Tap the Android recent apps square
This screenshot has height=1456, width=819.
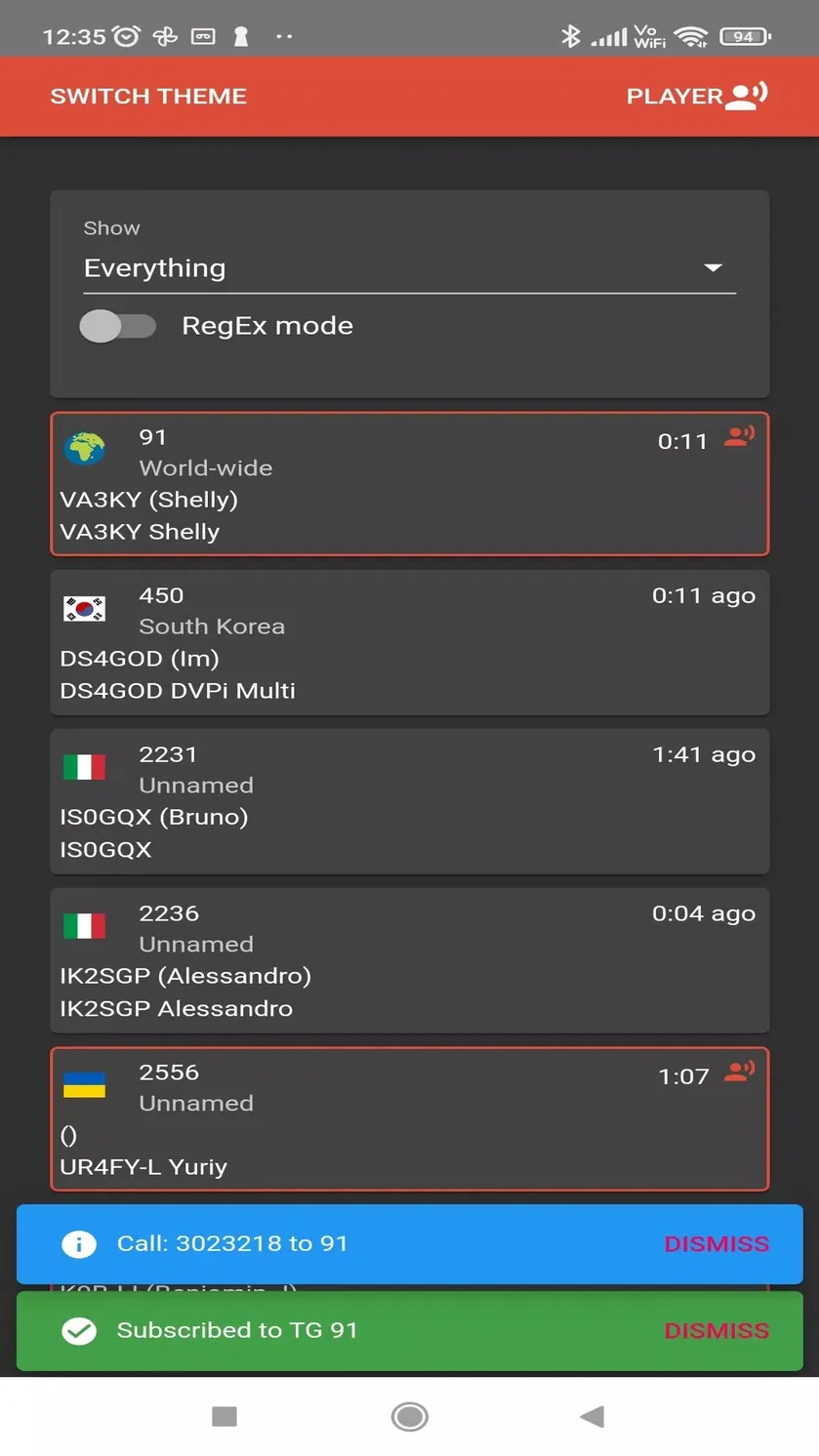225,1416
